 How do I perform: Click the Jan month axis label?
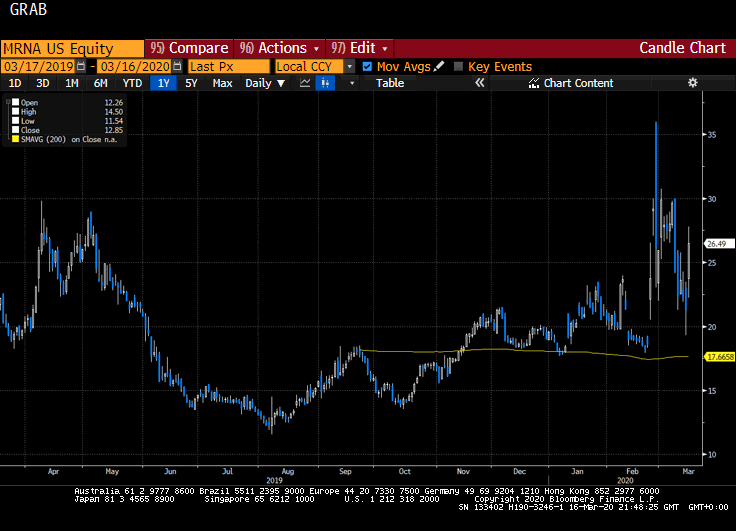click(577, 471)
